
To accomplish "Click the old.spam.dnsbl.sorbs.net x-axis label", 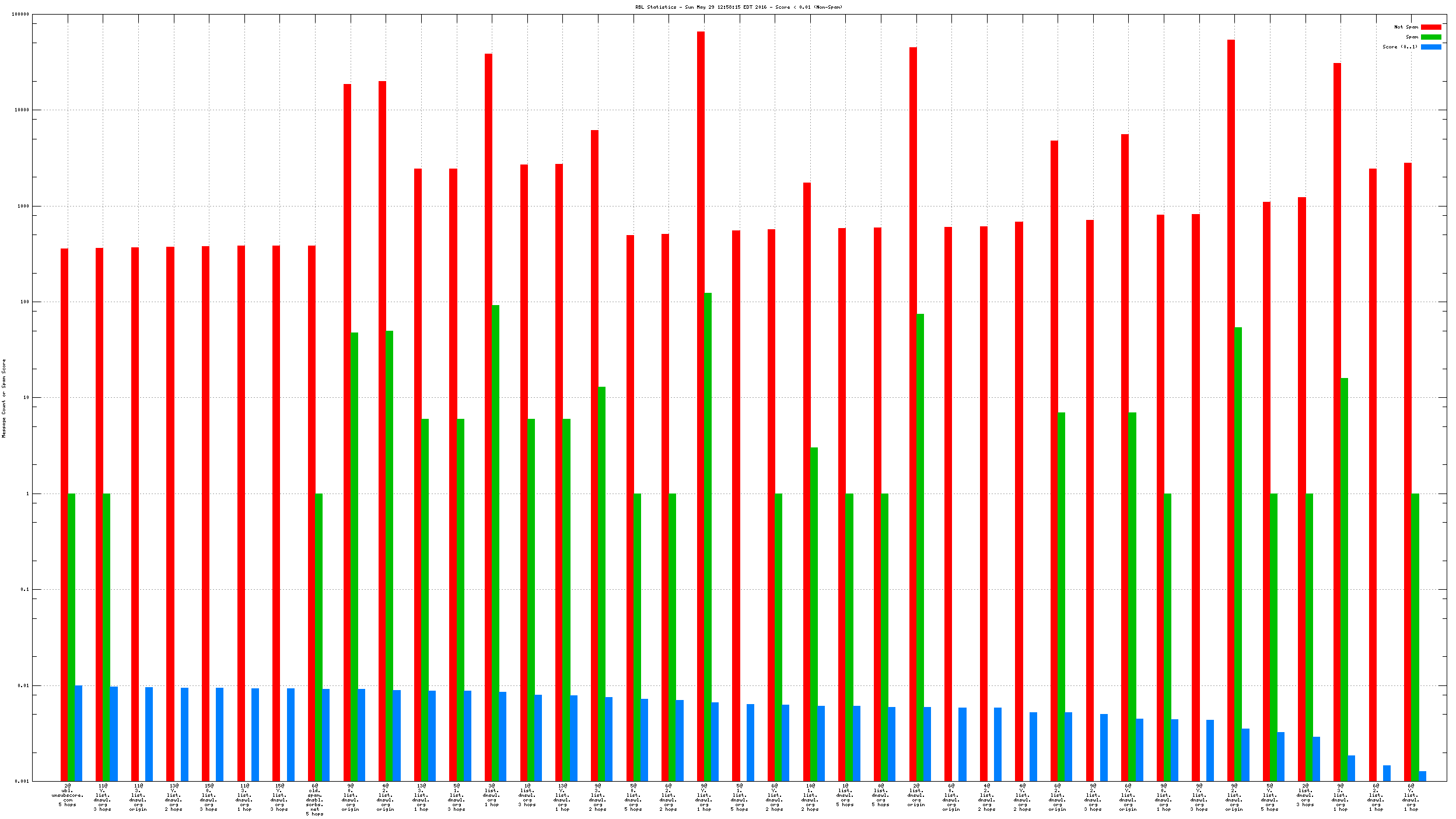I will click(315, 800).
